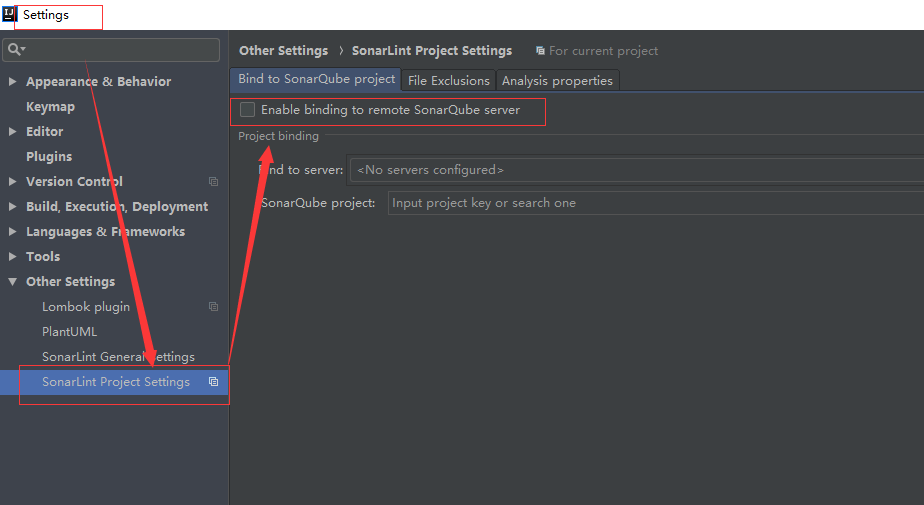Image resolution: width=924 pixels, height=505 pixels.
Task: Click the 'Settings' window title
Action: [x=46, y=15]
